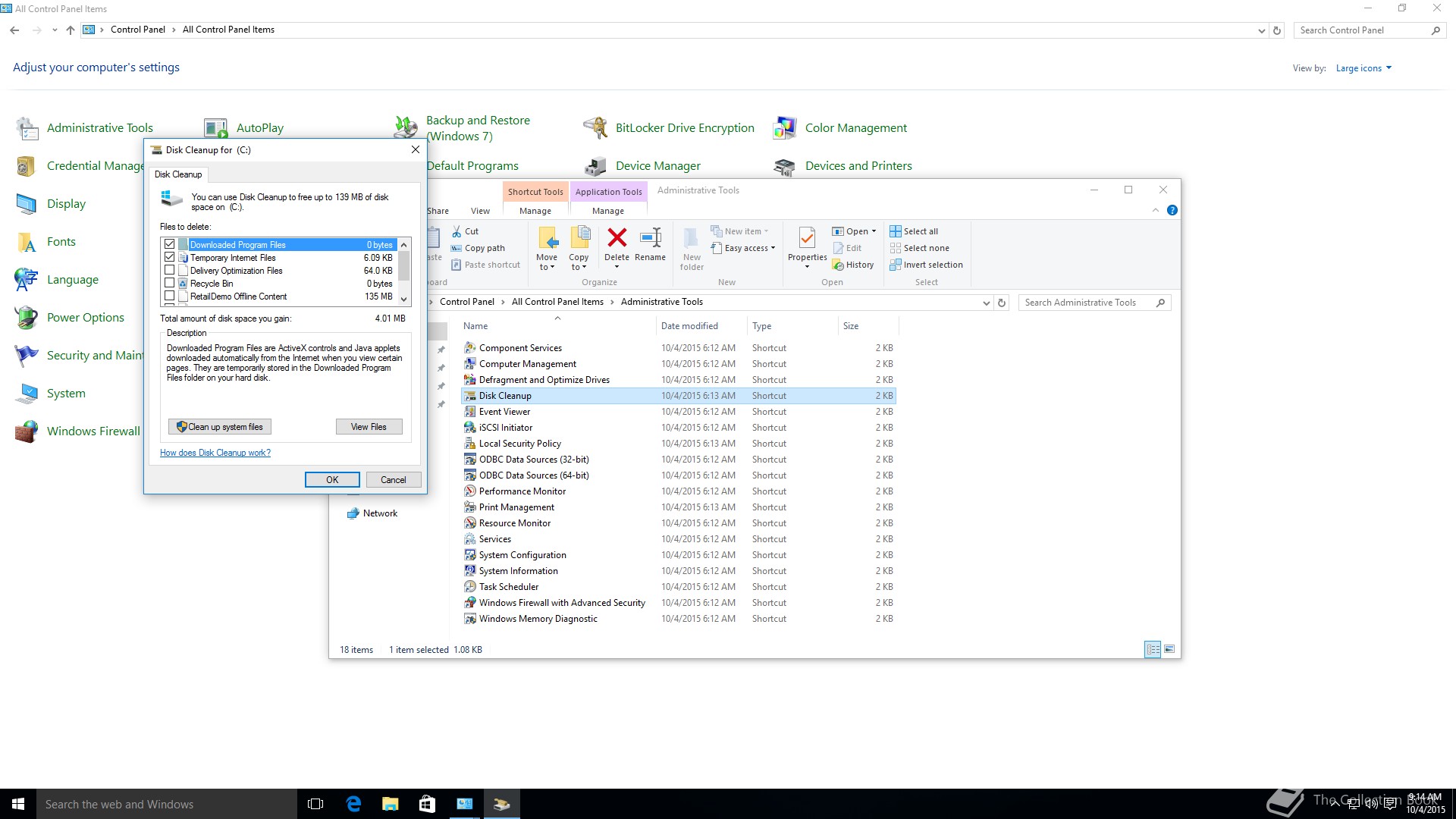Click the Search Control Panel field
This screenshot has width=1456, height=819.
click(1369, 30)
